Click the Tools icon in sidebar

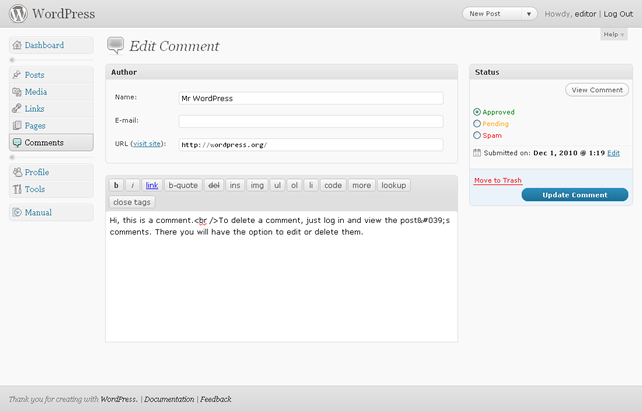point(17,189)
